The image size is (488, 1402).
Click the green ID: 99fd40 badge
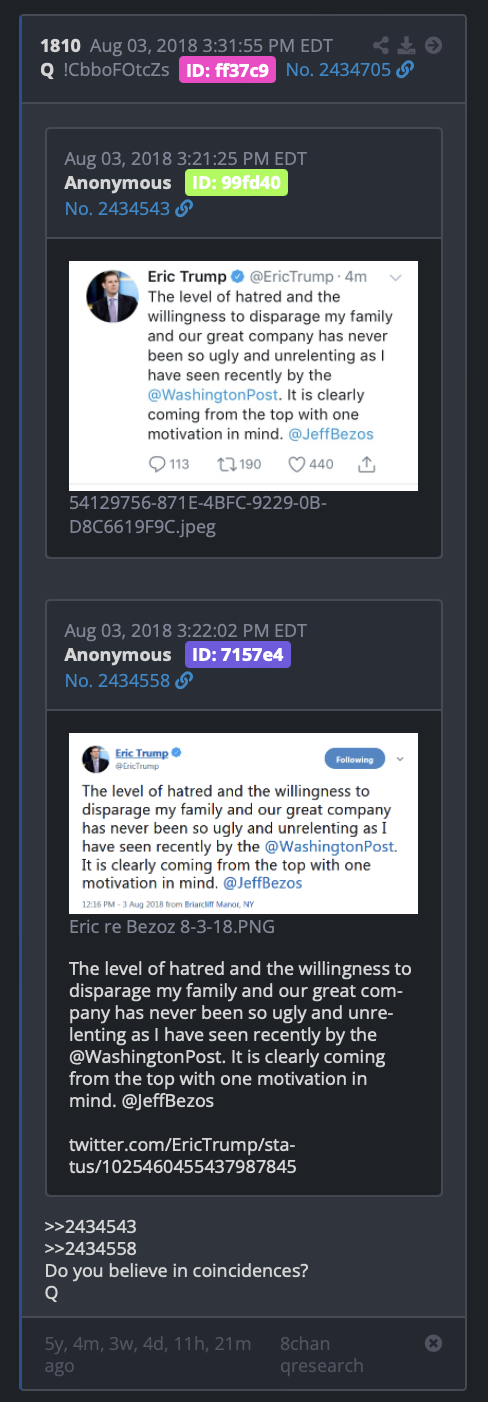(236, 183)
